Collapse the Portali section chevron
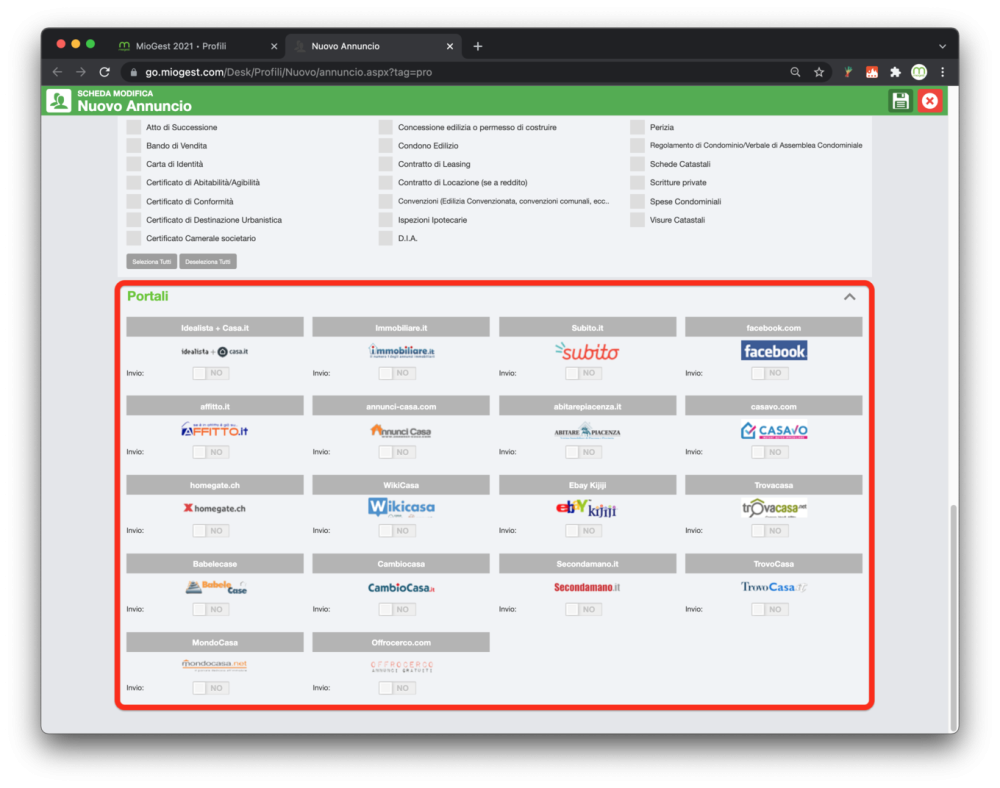The image size is (1000, 788). click(849, 297)
